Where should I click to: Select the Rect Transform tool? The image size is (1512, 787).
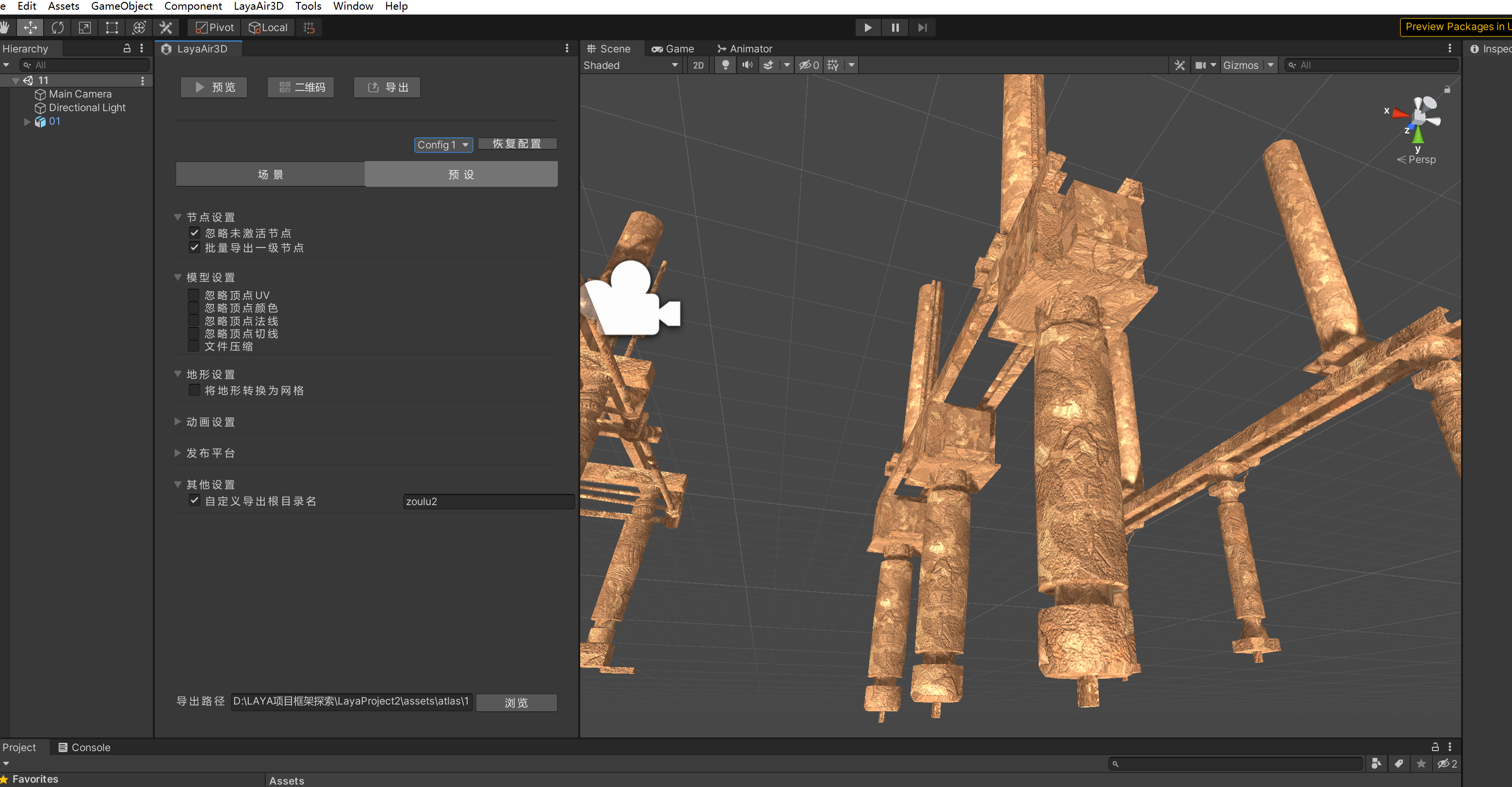click(112, 28)
